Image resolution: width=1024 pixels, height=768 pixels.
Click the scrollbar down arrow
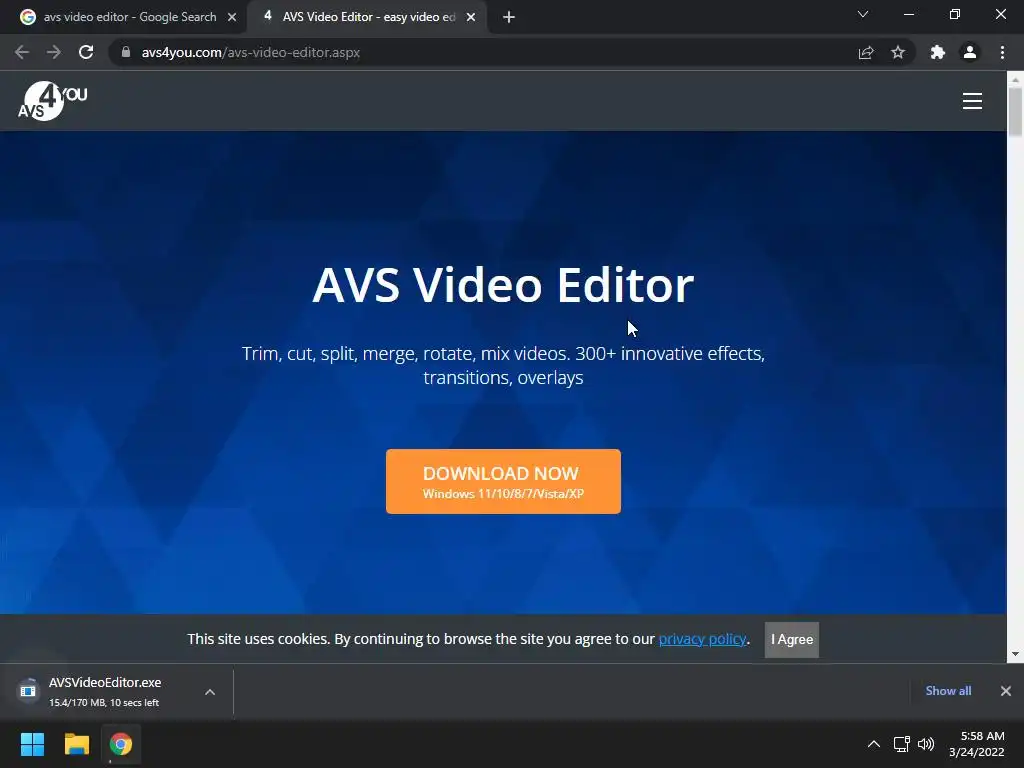pos(1015,654)
